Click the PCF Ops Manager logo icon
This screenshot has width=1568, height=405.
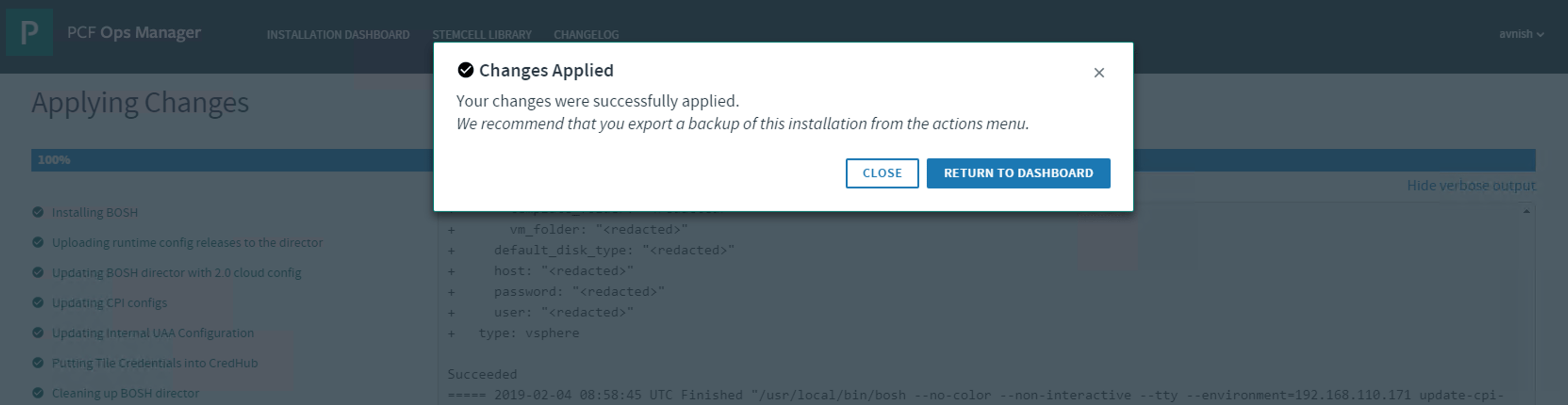(x=29, y=32)
